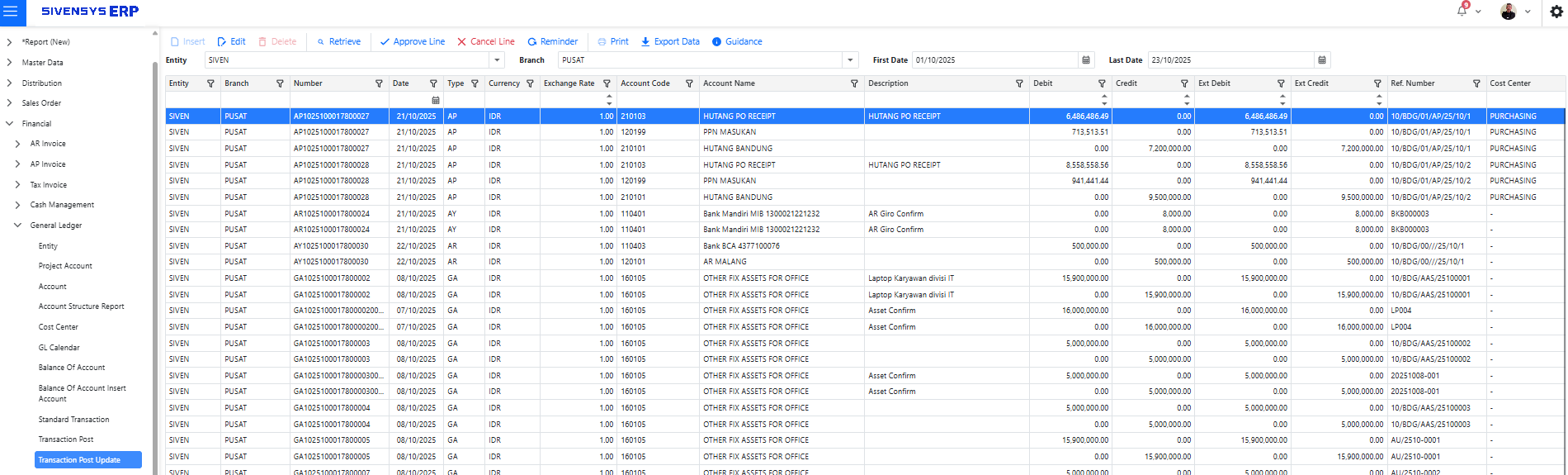The image size is (1568, 475).
Task: Expand Master Data menu
Action: click(9, 63)
